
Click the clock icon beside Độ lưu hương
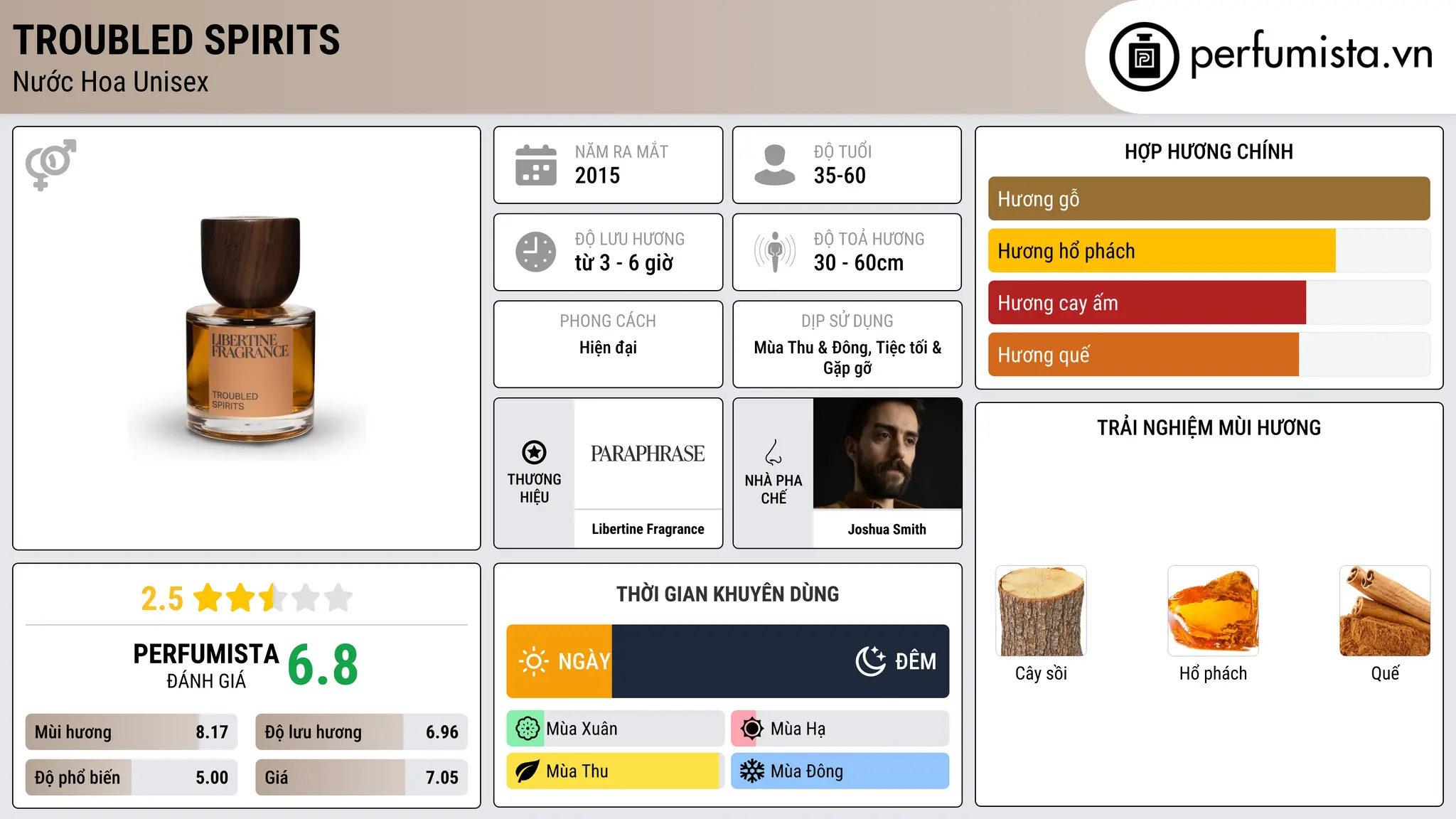[x=536, y=252]
